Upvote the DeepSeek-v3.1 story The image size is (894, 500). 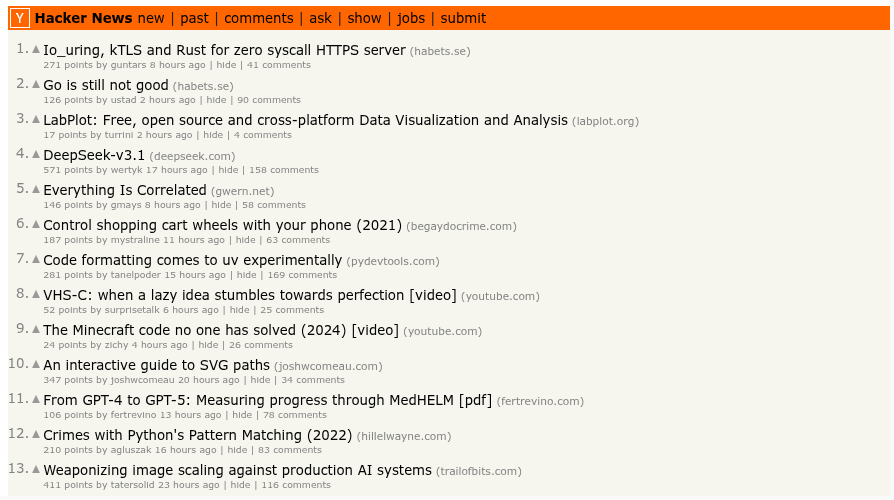click(x=36, y=154)
